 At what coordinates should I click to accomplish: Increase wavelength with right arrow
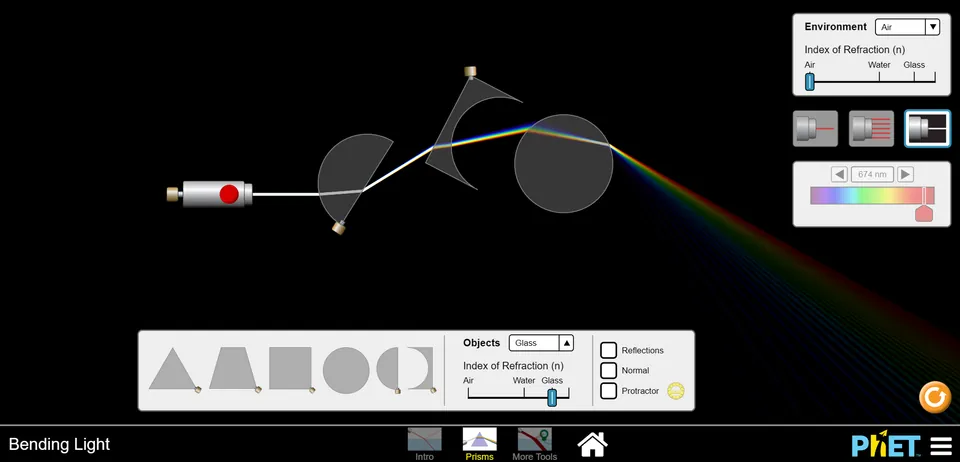906,174
